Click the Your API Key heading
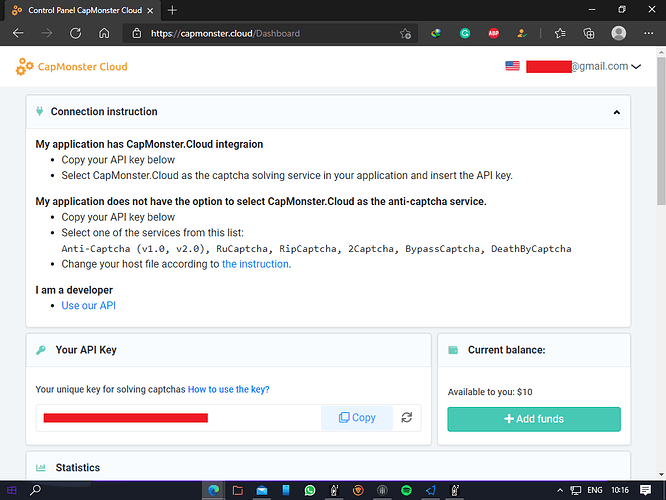 (86, 350)
